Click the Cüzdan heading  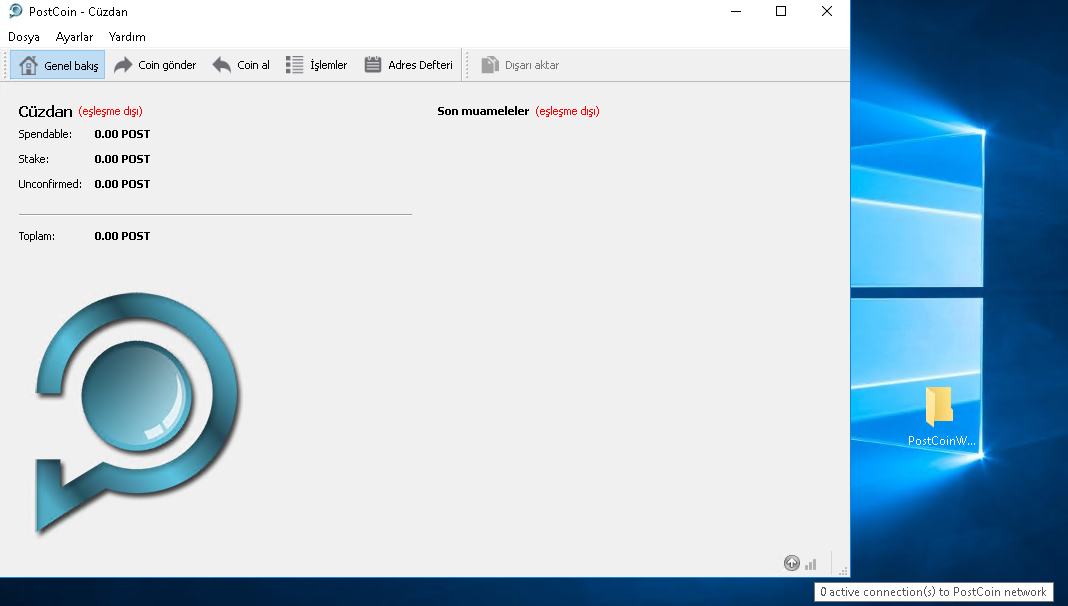click(45, 111)
